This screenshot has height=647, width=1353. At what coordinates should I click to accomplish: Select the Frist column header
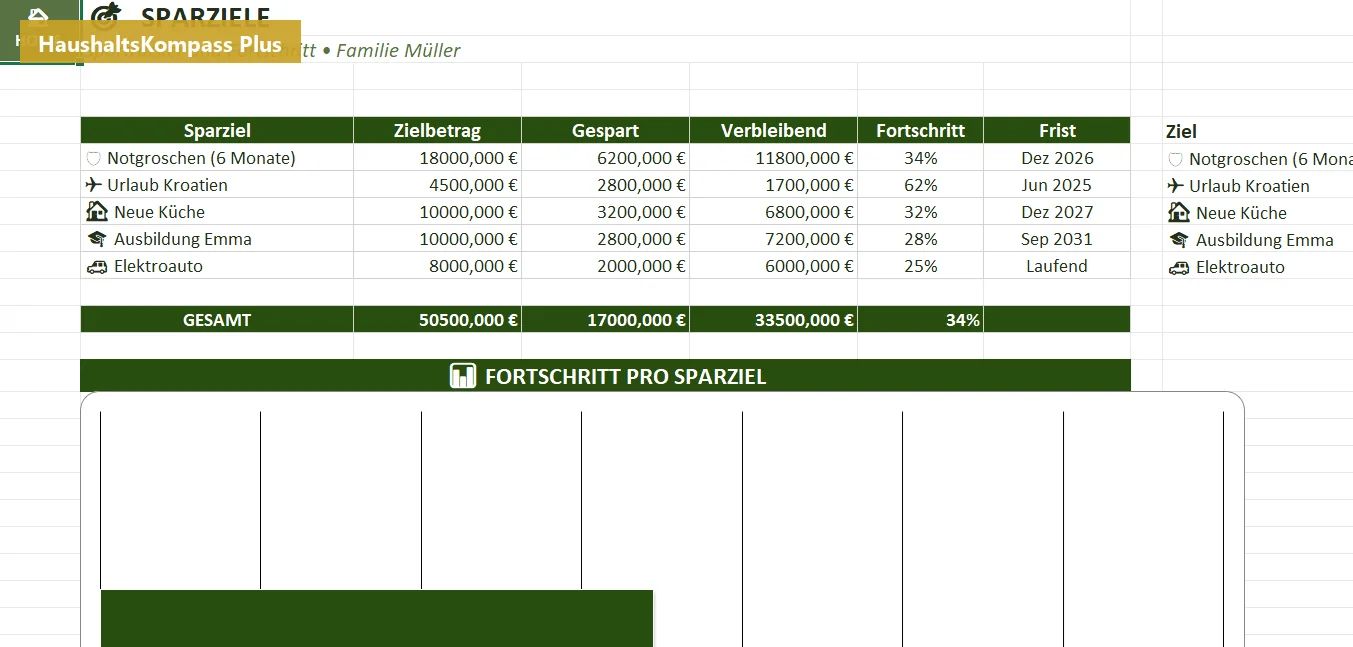1057,130
